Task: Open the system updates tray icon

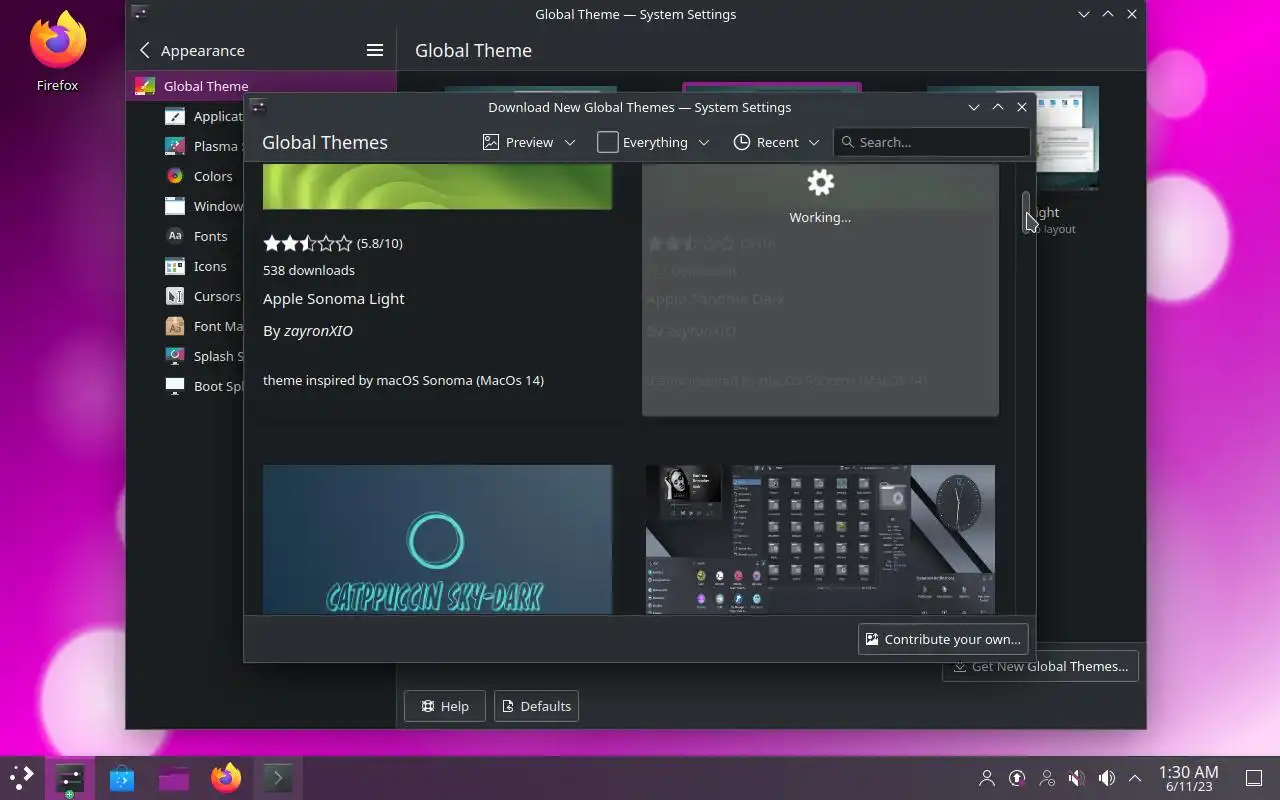Action: (1017, 777)
